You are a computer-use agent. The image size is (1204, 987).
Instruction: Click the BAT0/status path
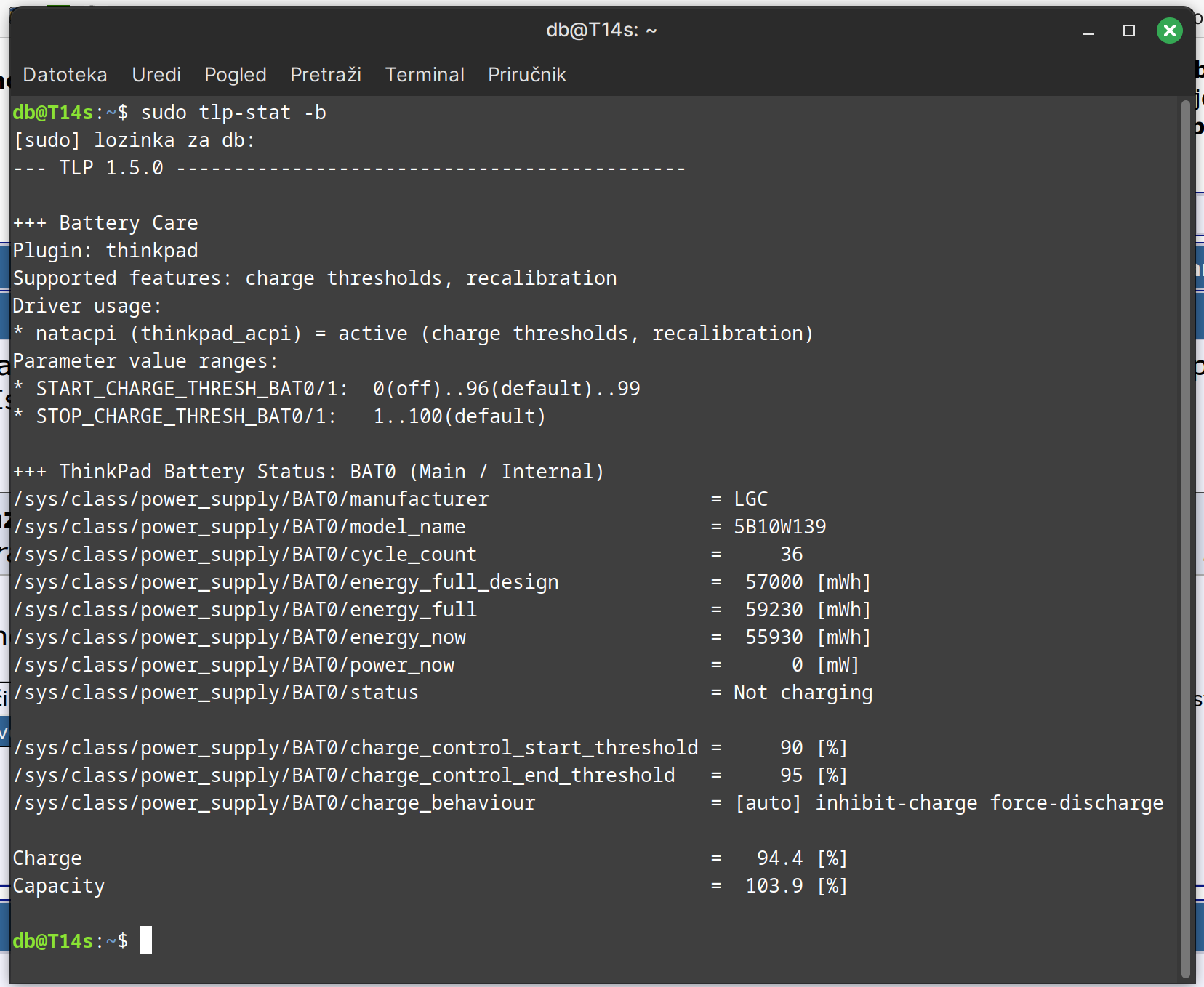click(x=216, y=693)
